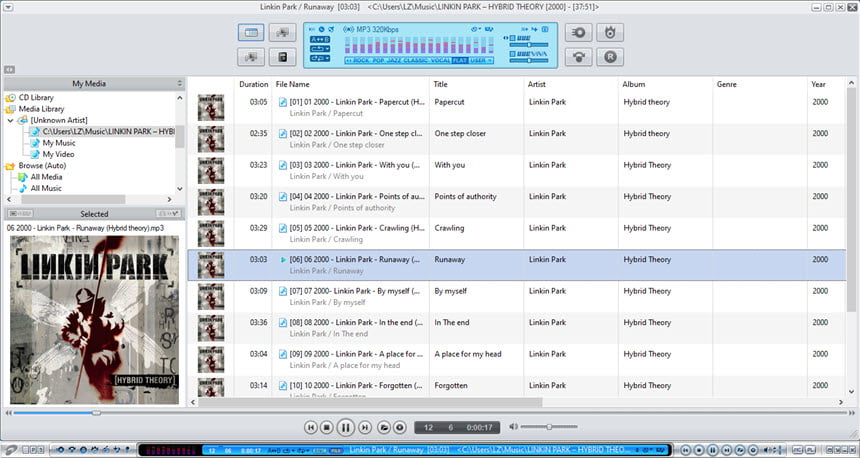Select All Media under Browse (Auto)
The height and width of the screenshot is (458, 860).
point(46,177)
